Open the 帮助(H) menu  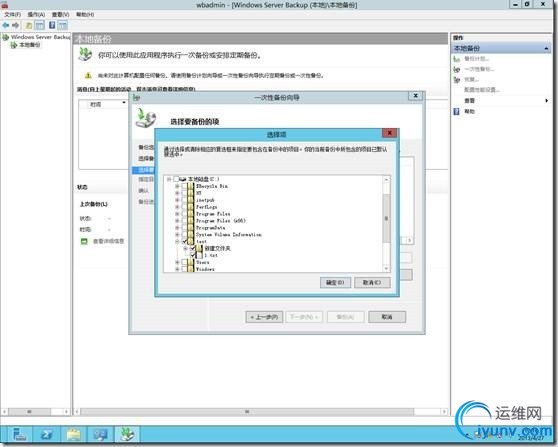(x=85, y=14)
